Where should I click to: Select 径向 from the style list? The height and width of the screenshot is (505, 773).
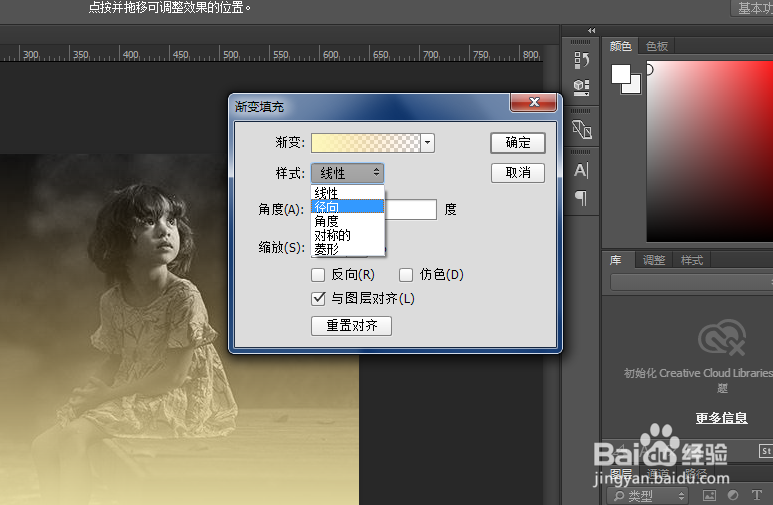point(347,207)
